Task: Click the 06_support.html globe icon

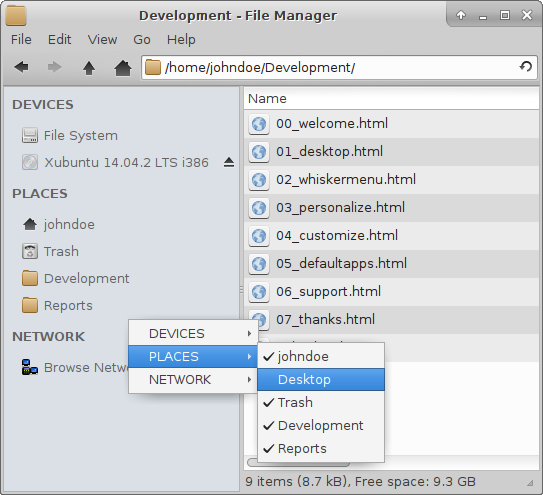Action: pos(259,292)
